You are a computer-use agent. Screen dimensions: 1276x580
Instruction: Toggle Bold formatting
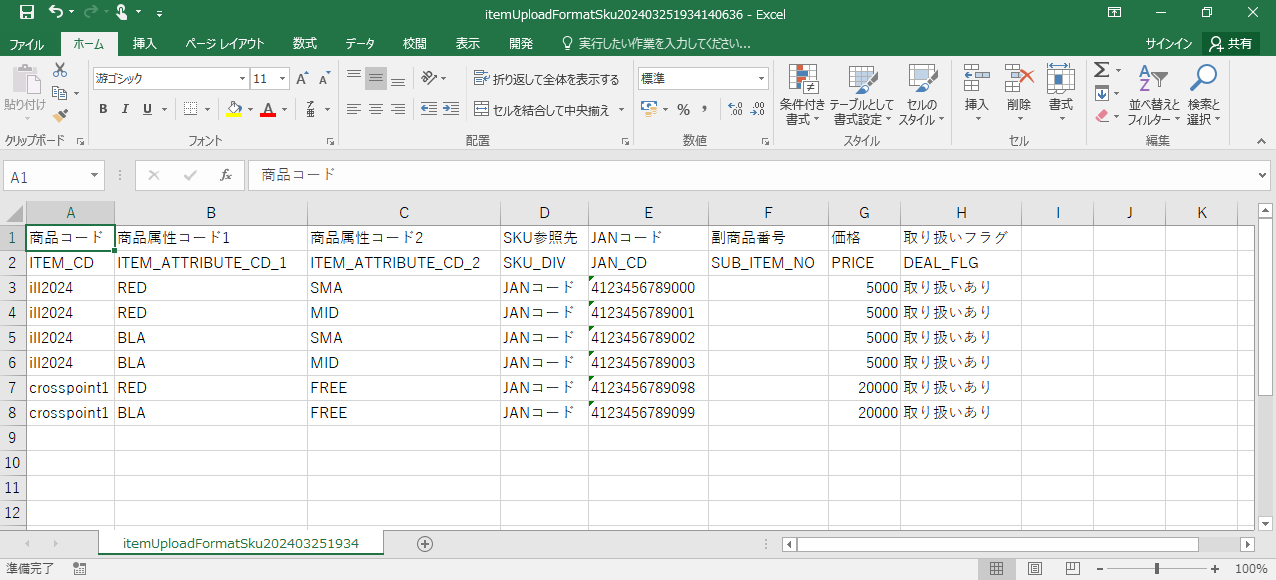tap(103, 109)
